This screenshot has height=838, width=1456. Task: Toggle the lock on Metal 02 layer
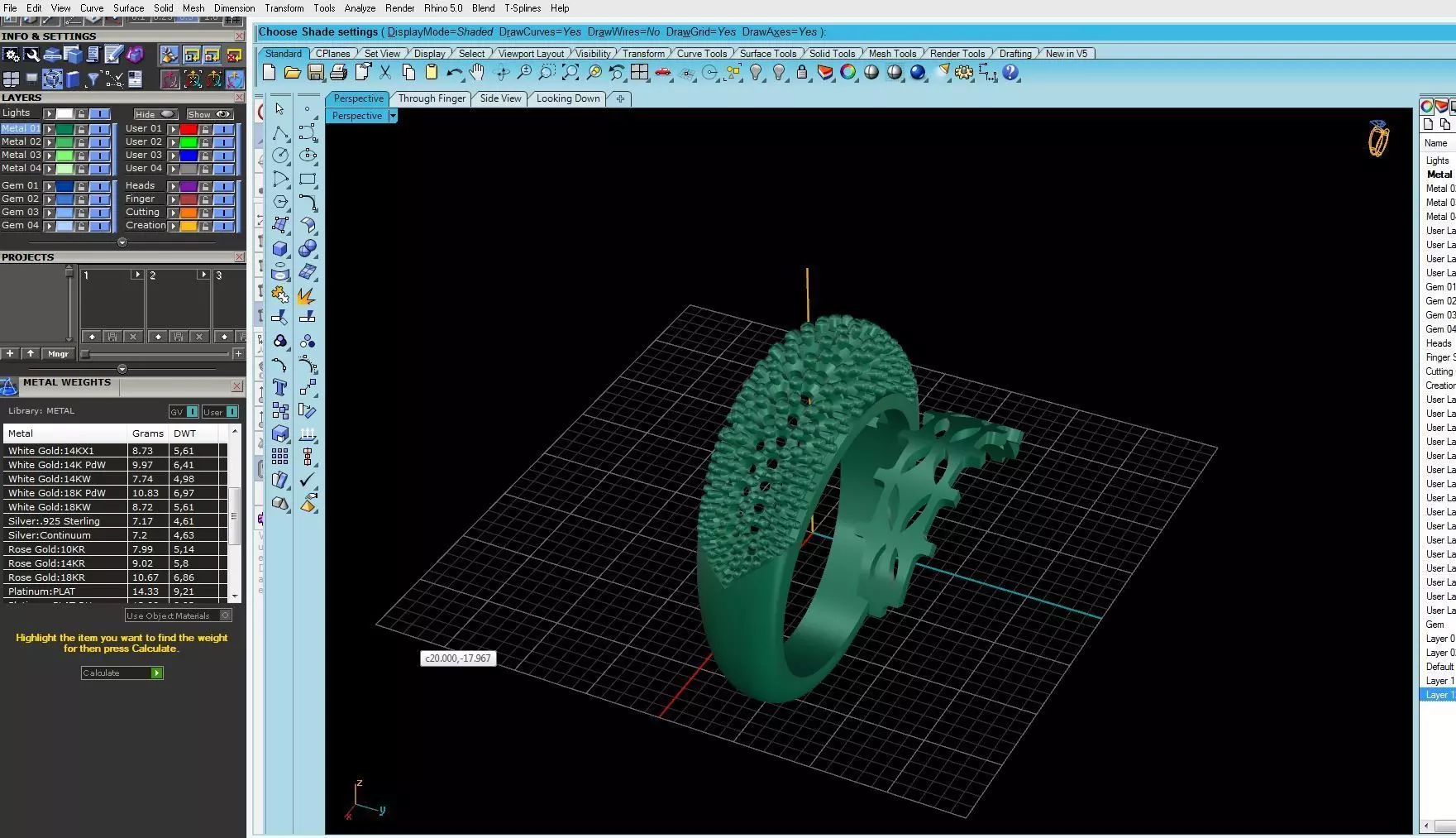tap(81, 142)
